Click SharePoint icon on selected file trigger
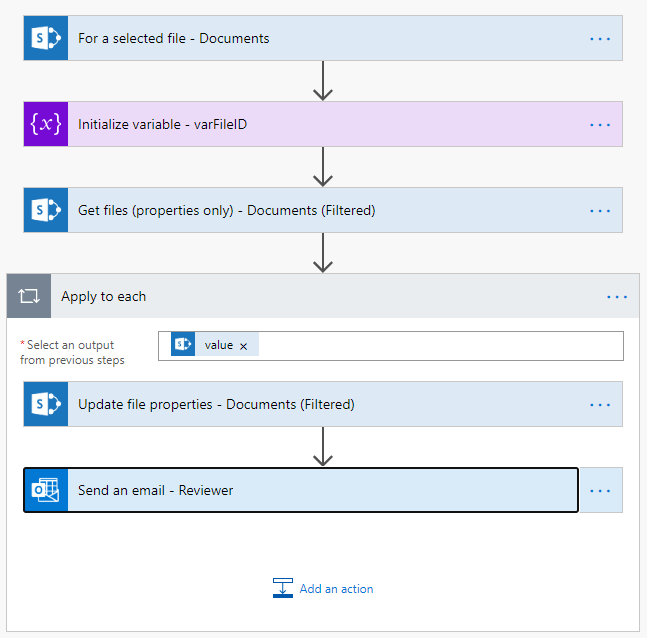This screenshot has width=647, height=638. click(46, 38)
